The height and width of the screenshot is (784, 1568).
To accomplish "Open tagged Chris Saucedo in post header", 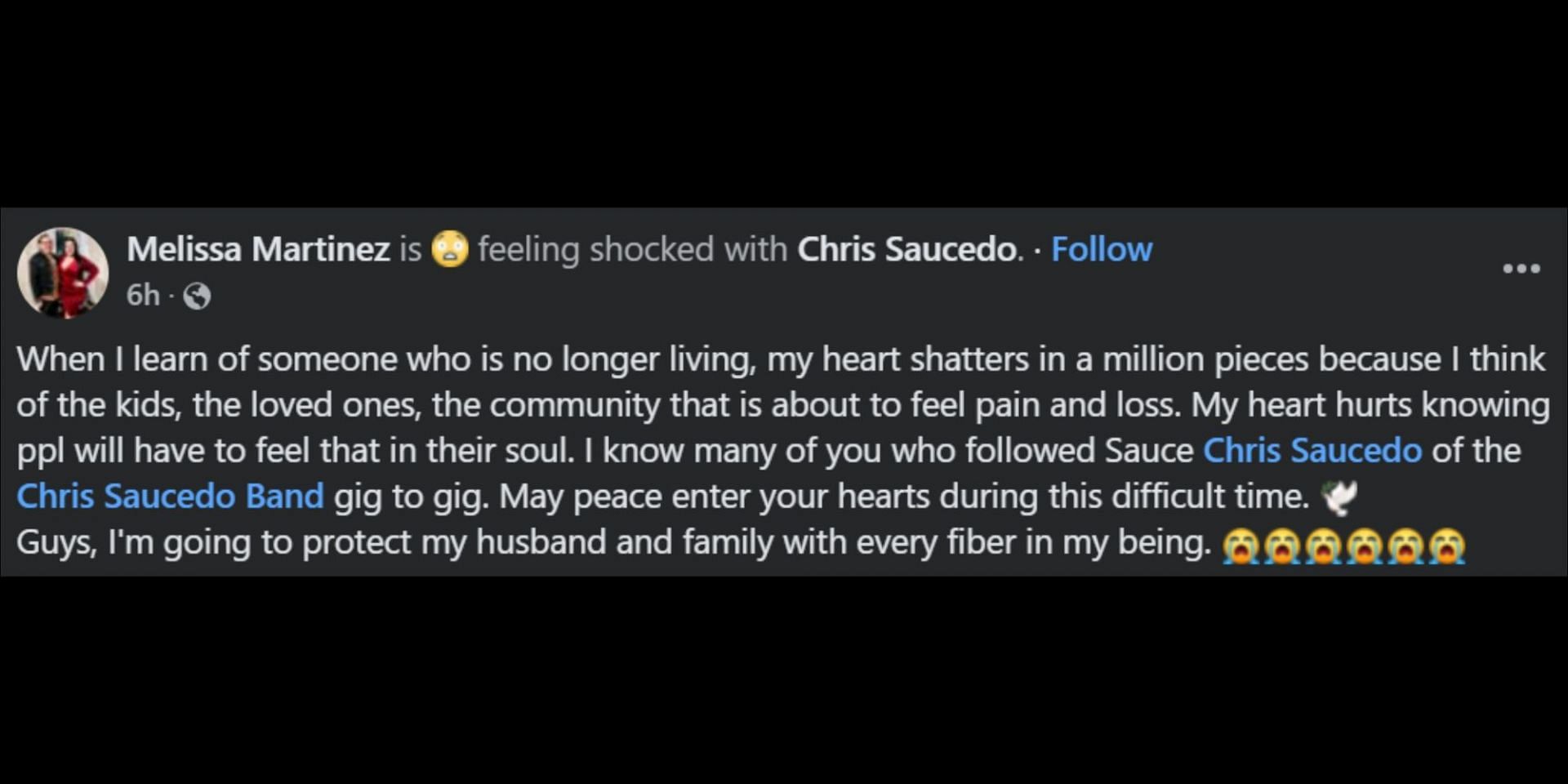I will point(906,249).
